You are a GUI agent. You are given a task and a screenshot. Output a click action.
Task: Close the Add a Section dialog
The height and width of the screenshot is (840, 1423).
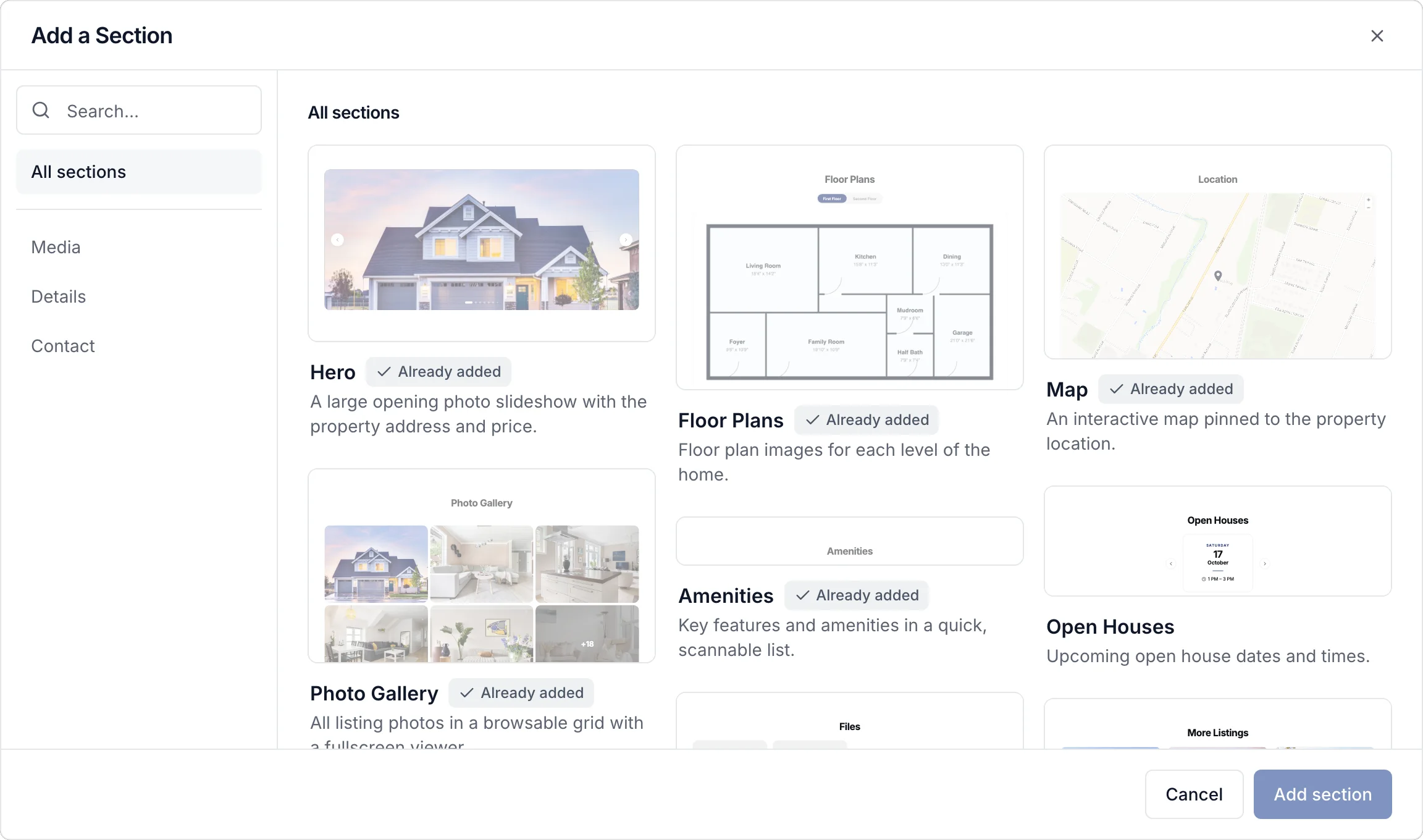1377,36
